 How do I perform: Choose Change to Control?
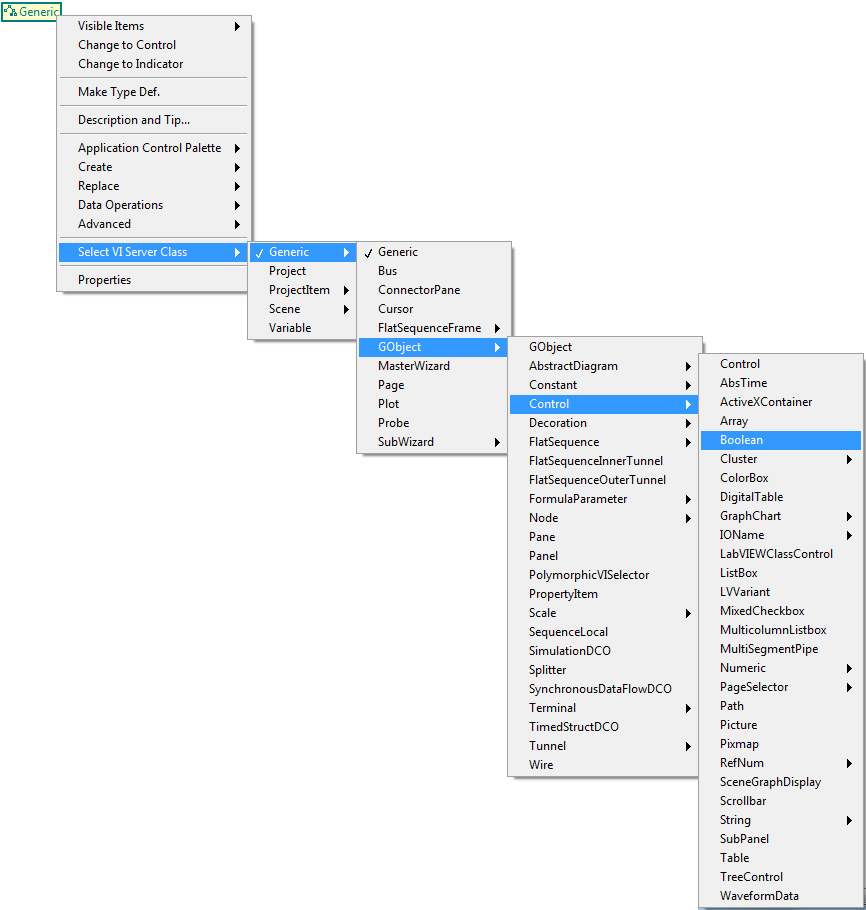[x=154, y=45]
